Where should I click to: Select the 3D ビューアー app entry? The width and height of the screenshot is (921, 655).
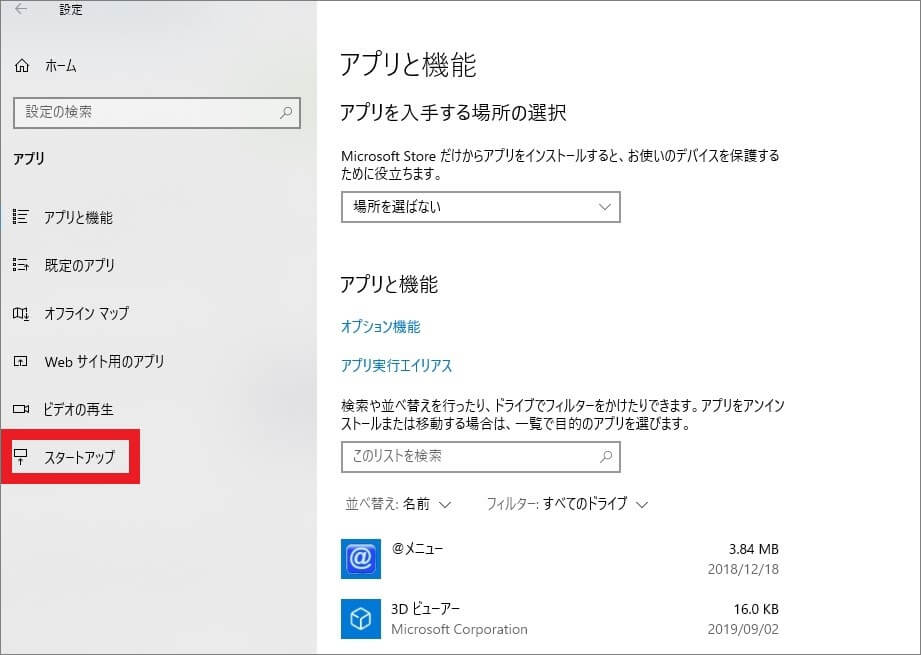(x=560, y=619)
